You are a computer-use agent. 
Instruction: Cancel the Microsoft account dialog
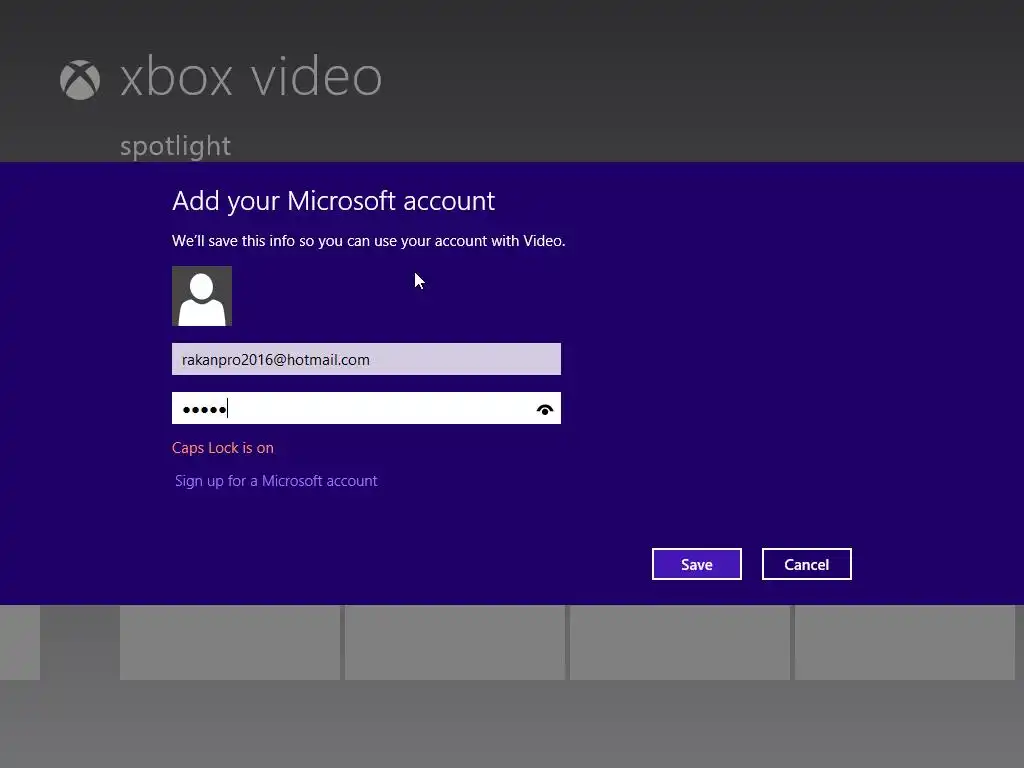tap(807, 564)
